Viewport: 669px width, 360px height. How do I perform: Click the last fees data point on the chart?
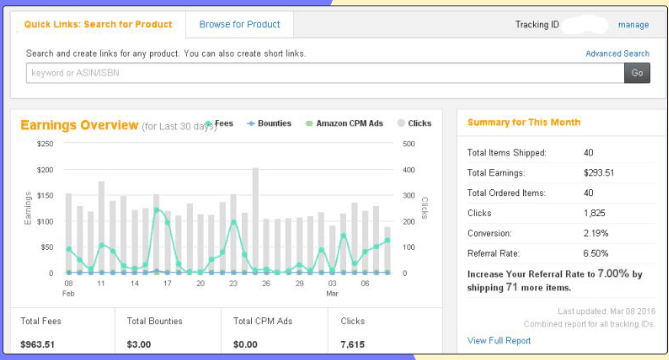pyautogui.click(x=387, y=241)
